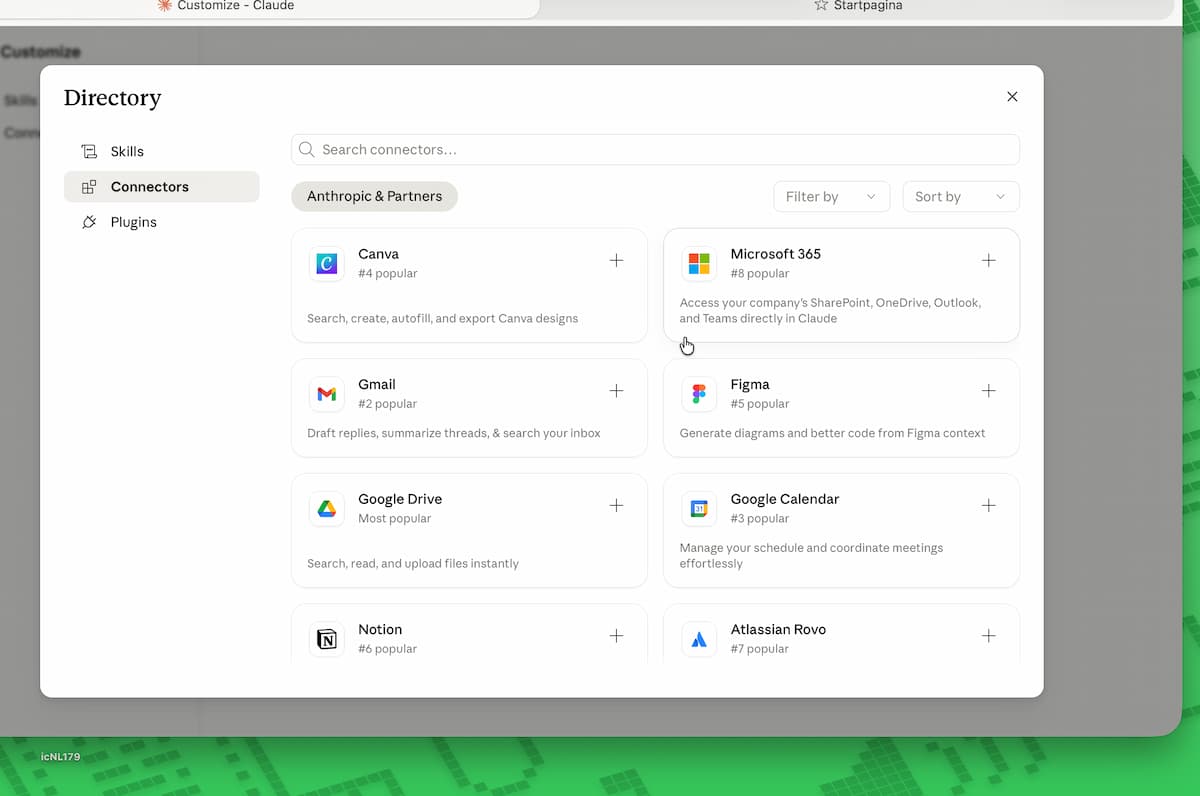
Task: Click the Google Drive logo icon
Action: point(327,509)
